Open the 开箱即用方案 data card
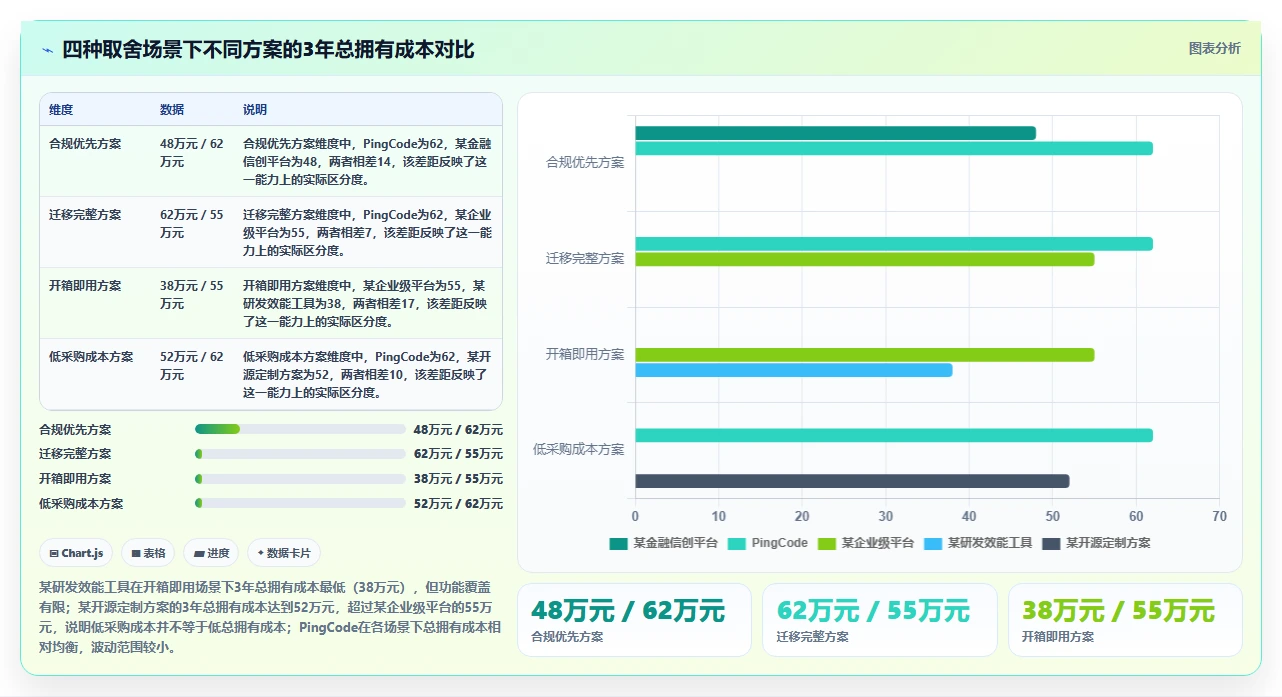Image resolution: width=1282 pixels, height=697 pixels. pyautogui.click(x=1125, y=620)
